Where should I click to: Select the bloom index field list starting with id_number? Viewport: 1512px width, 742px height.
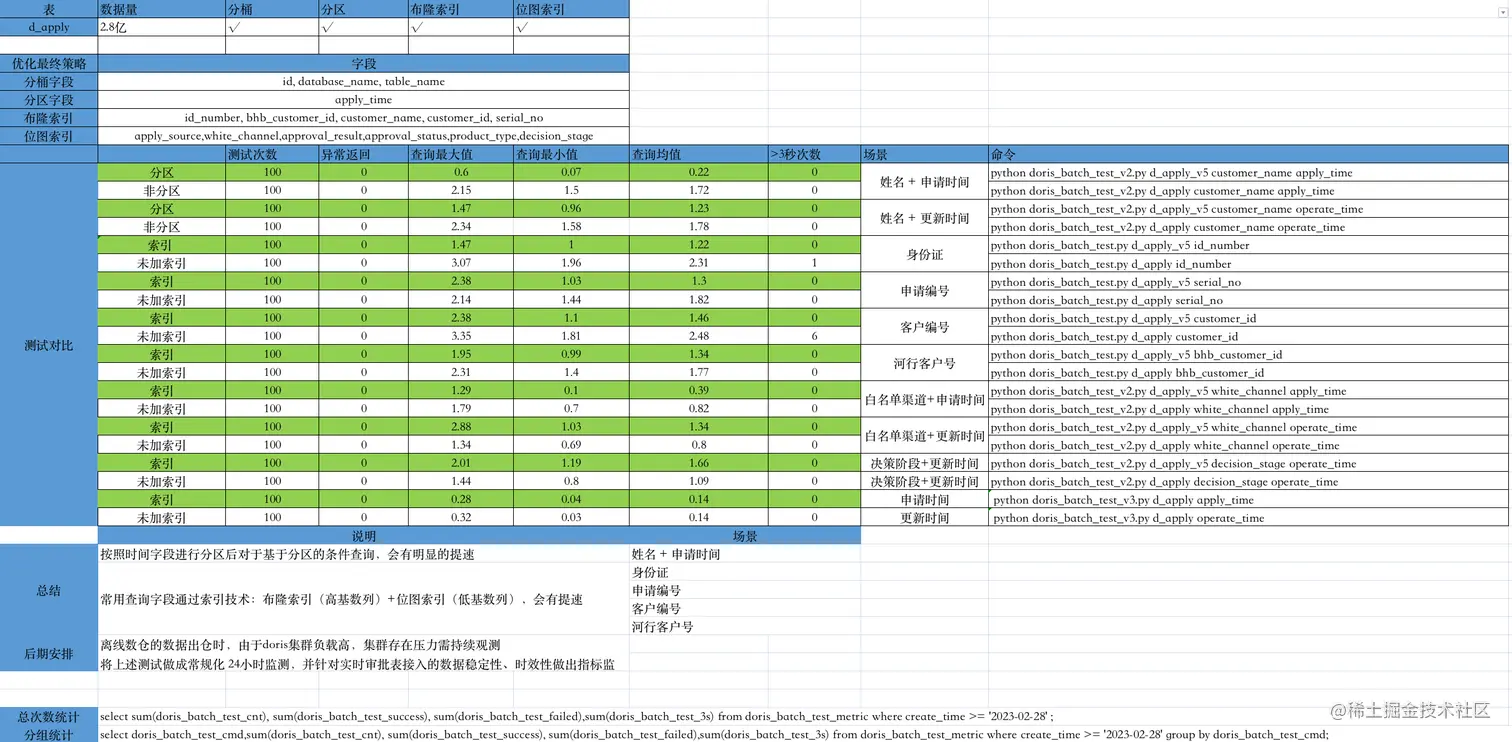point(364,117)
